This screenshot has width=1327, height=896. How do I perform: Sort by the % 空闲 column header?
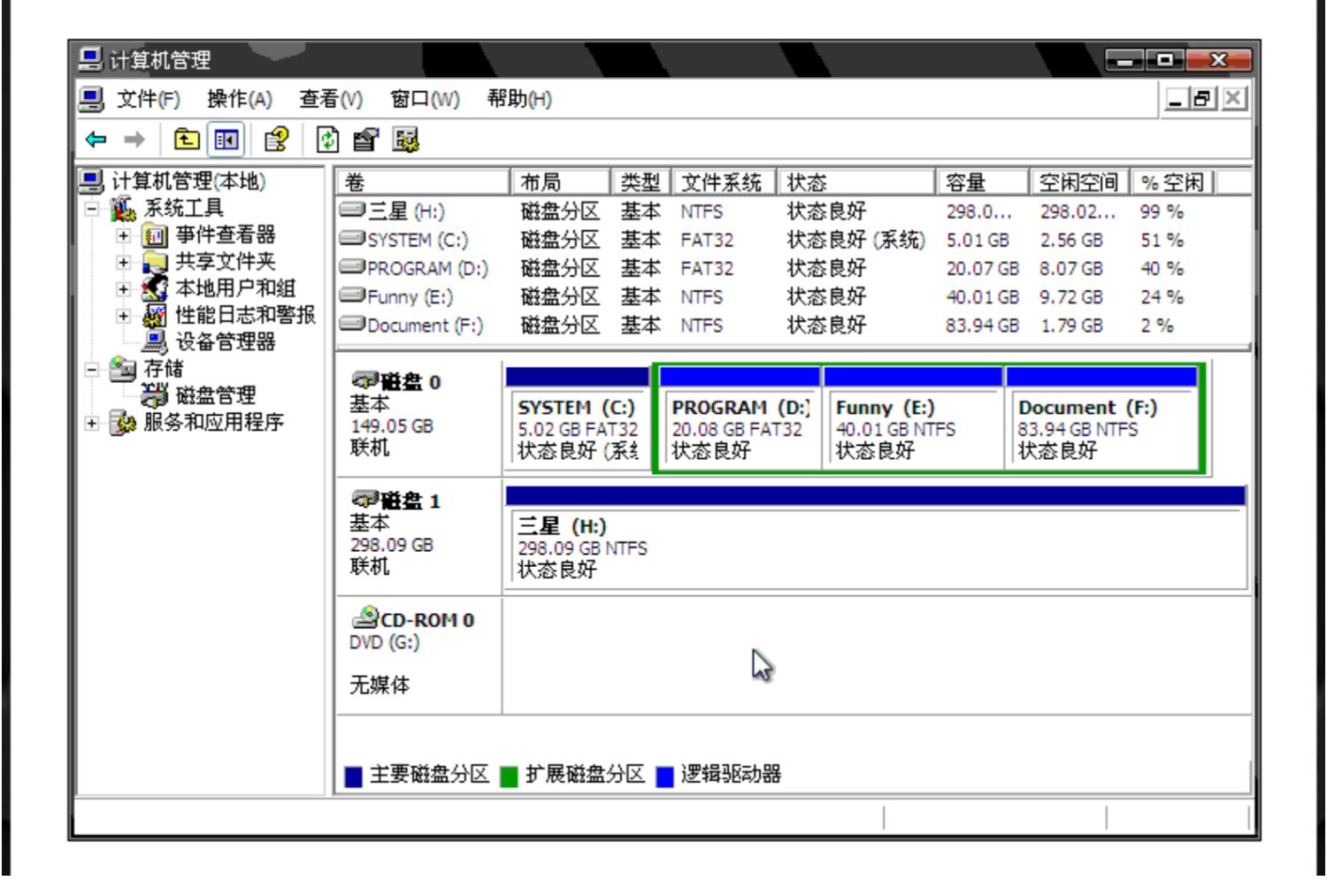click(x=1173, y=182)
